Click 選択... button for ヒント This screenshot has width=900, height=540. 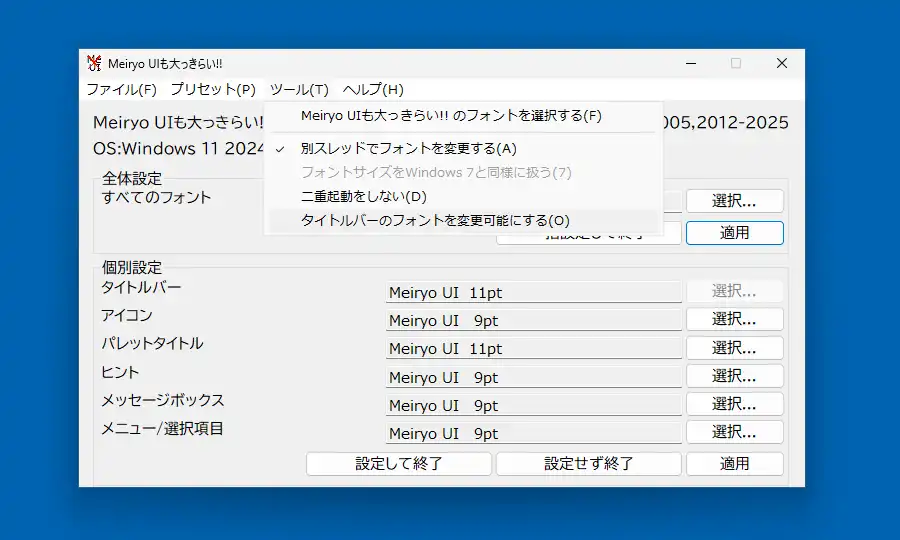(x=735, y=376)
